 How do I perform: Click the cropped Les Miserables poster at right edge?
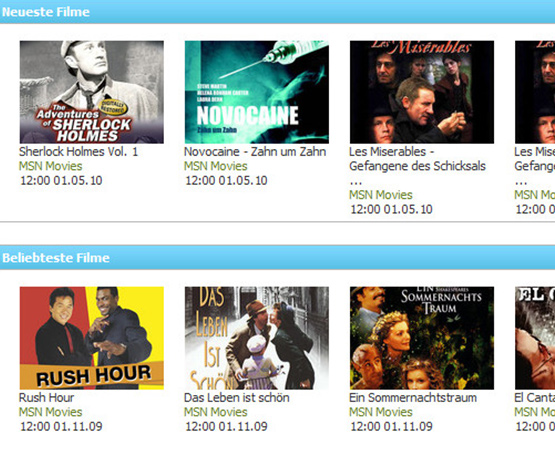[535, 92]
